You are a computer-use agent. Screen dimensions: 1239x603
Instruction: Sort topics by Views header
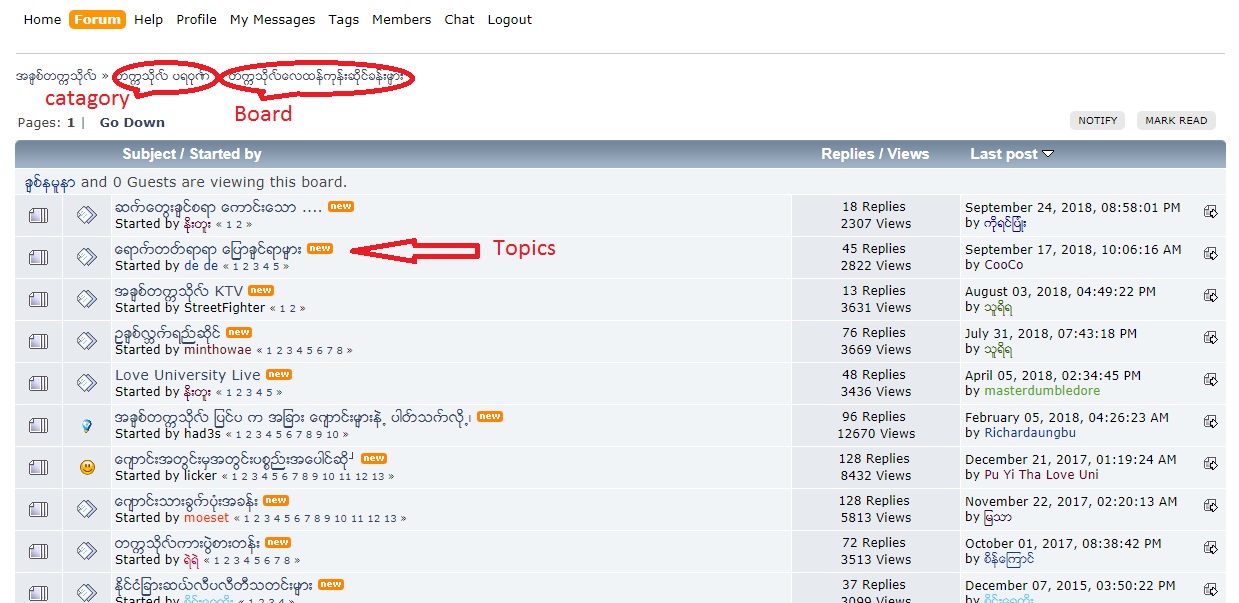910,154
